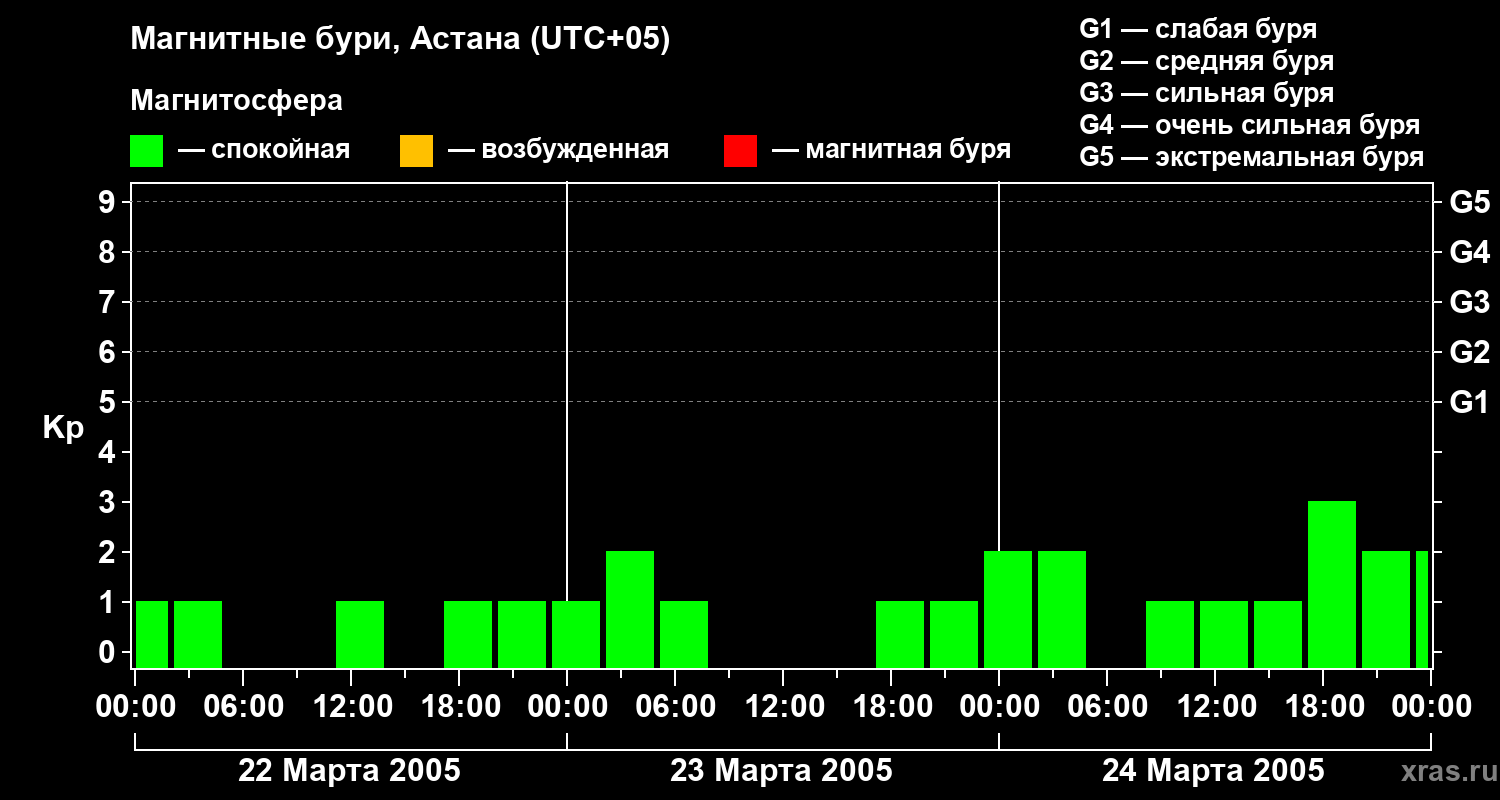Click the 'G2 — средняя буря' legend line
The width and height of the screenshot is (1500, 800).
pyautogui.click(x=1206, y=61)
